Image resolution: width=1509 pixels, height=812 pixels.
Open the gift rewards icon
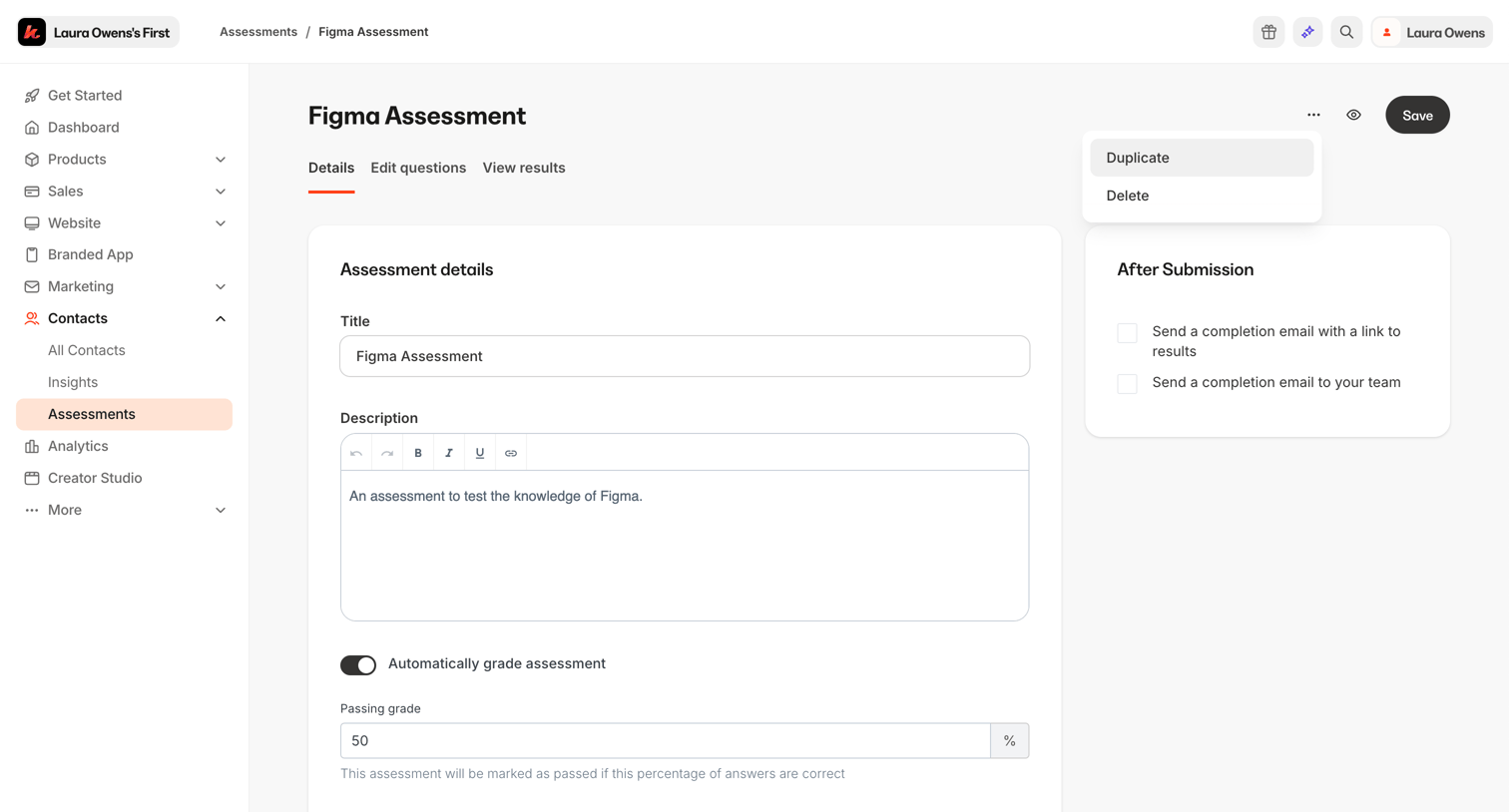pos(1268,32)
